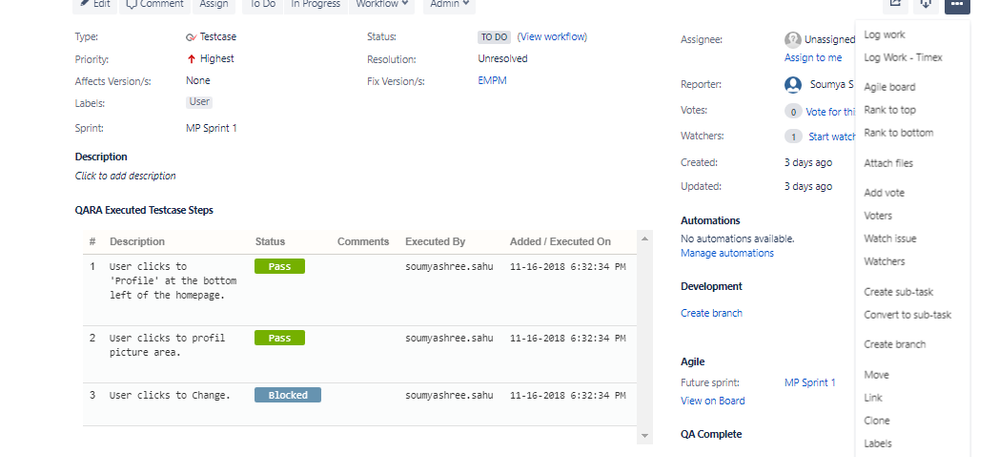Click step 3 text 'User clicks to Change.'
999x457 pixels.
pos(169,395)
